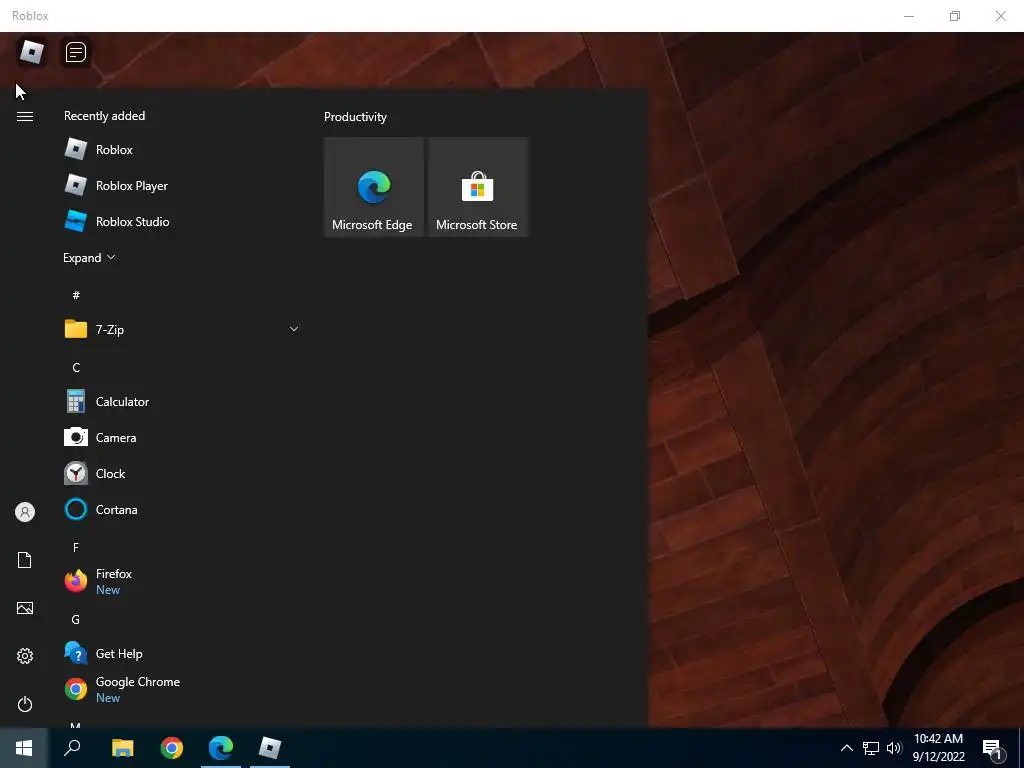Image resolution: width=1024 pixels, height=768 pixels.
Task: Open Calculator app
Action: pyautogui.click(x=182, y=402)
